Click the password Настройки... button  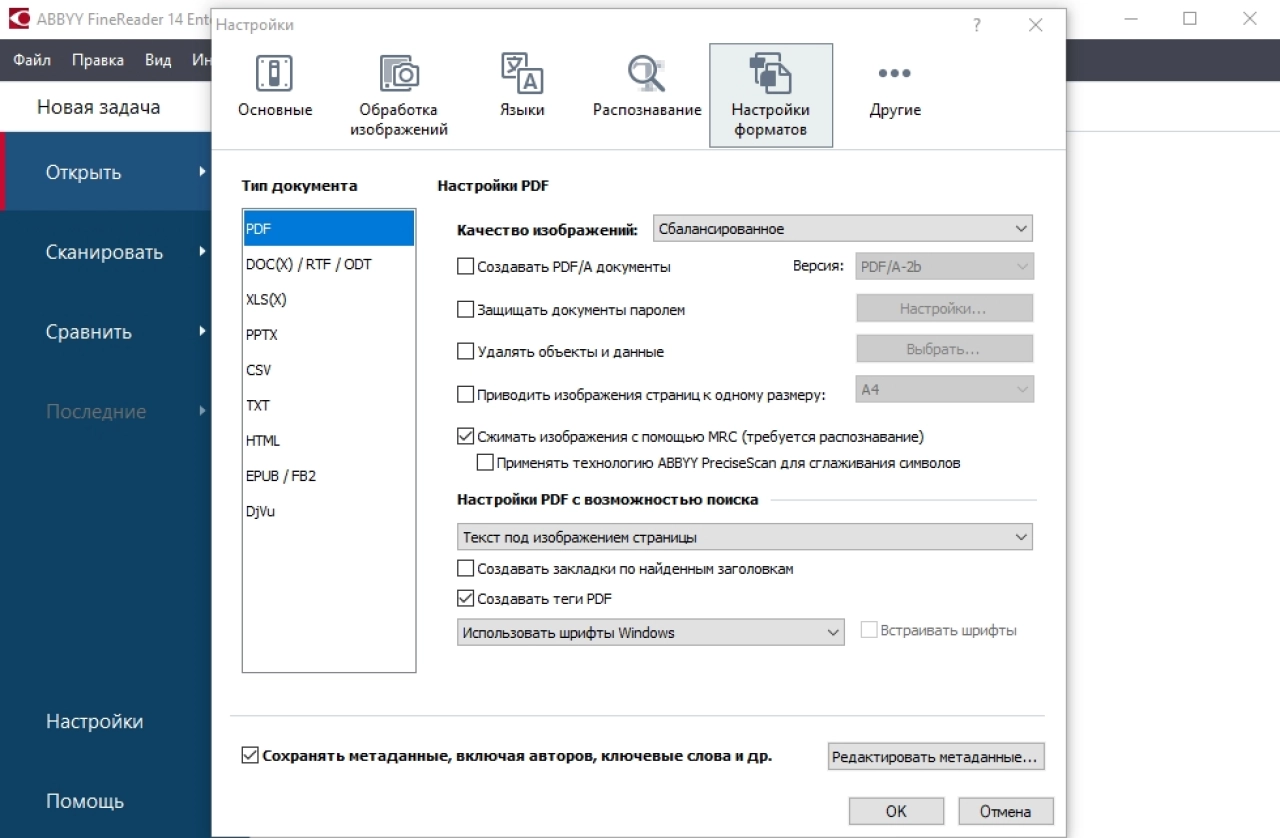point(944,309)
